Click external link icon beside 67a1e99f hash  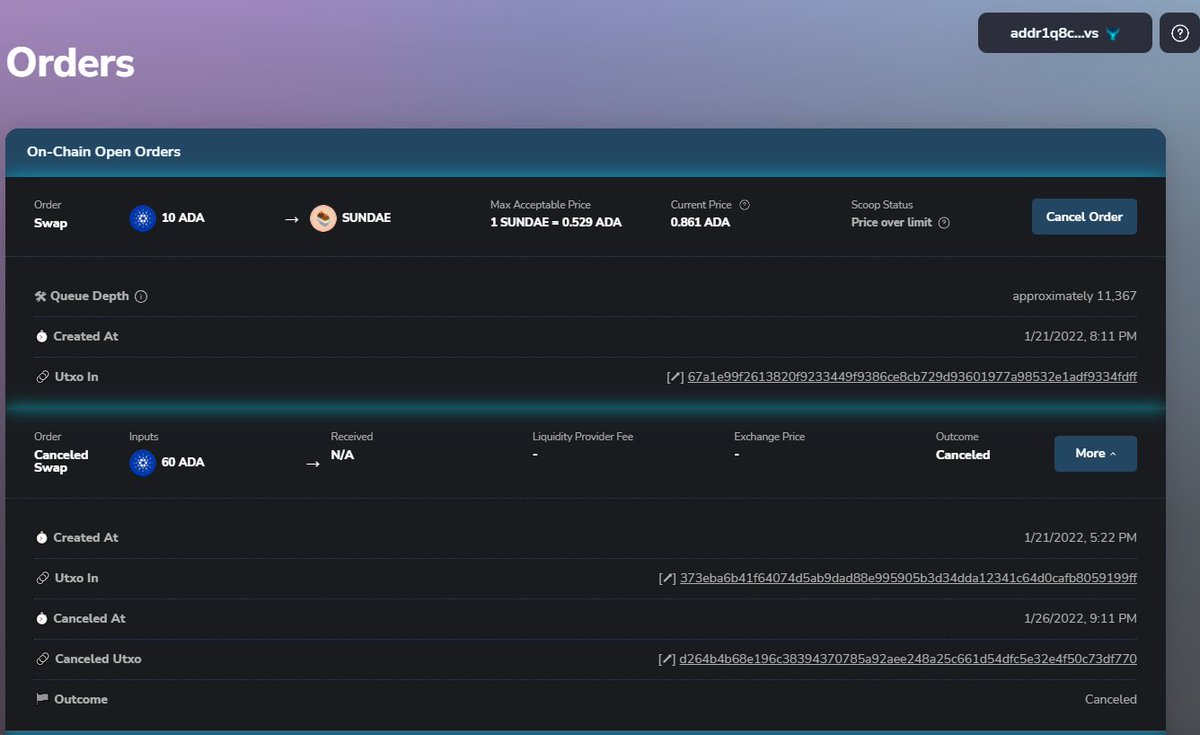pyautogui.click(x=675, y=377)
